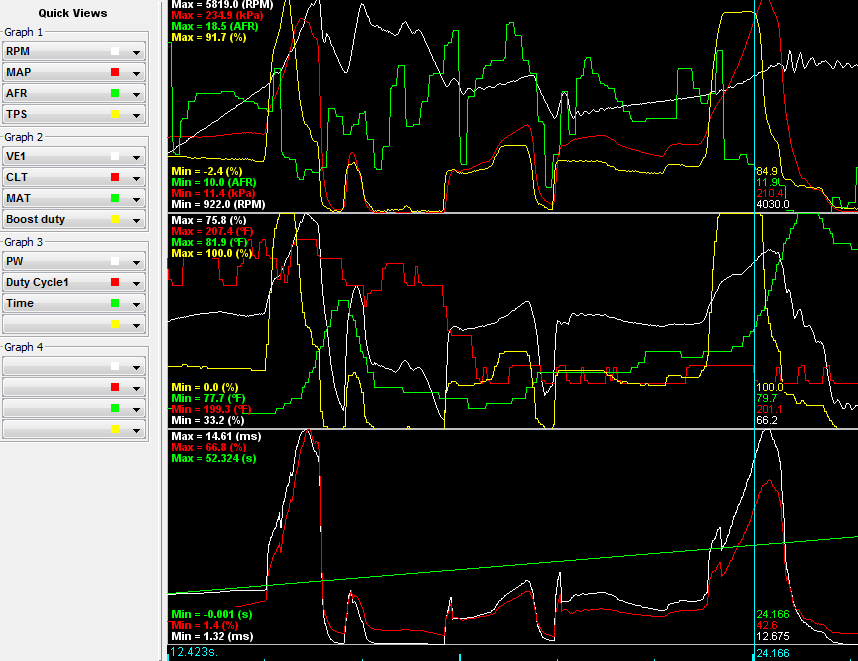
Task: Expand the Boost duty dropdown arrow
Action: 134,219
